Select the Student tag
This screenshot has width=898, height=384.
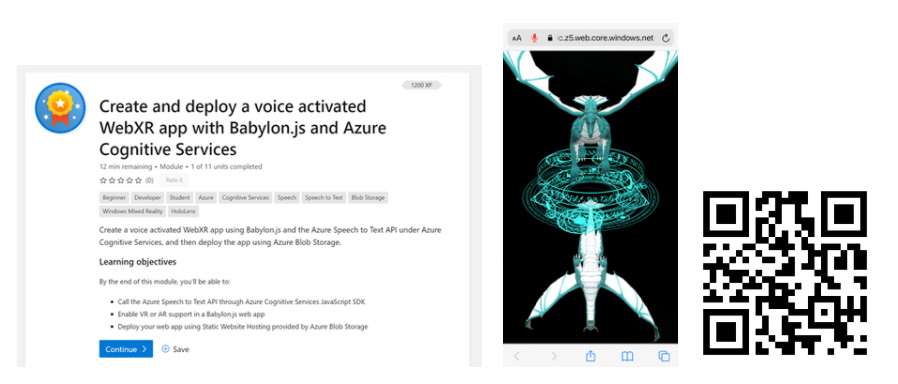[180, 197]
